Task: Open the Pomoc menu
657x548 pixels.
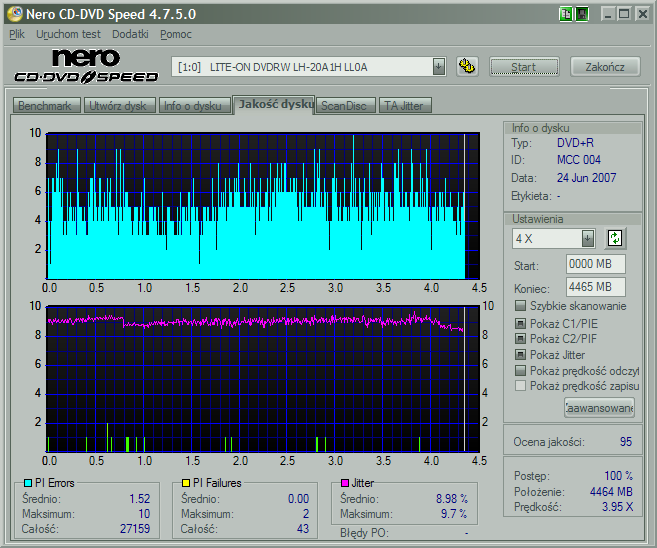Action: tap(176, 34)
